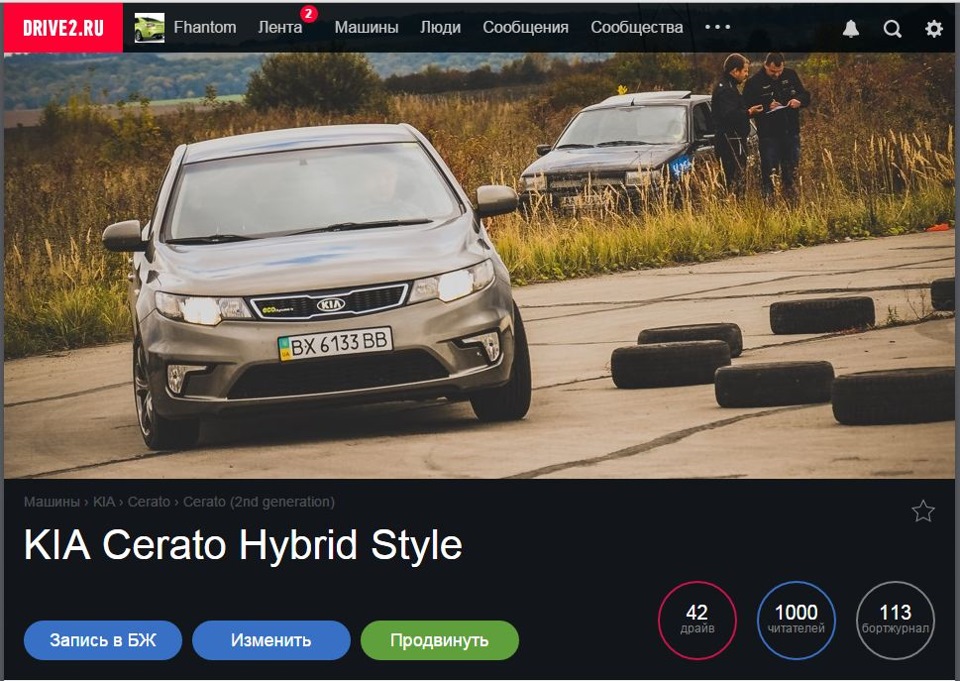The image size is (960, 681).
Task: Click the Cerato breadcrumb link
Action: pos(149,502)
